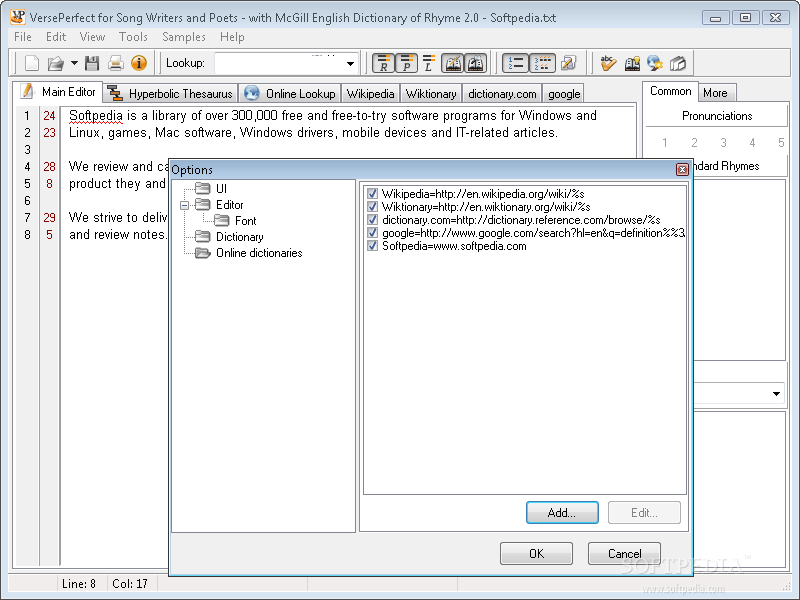Screen dimensions: 800x600
Task: Confirm Options with the OK button
Action: (536, 554)
